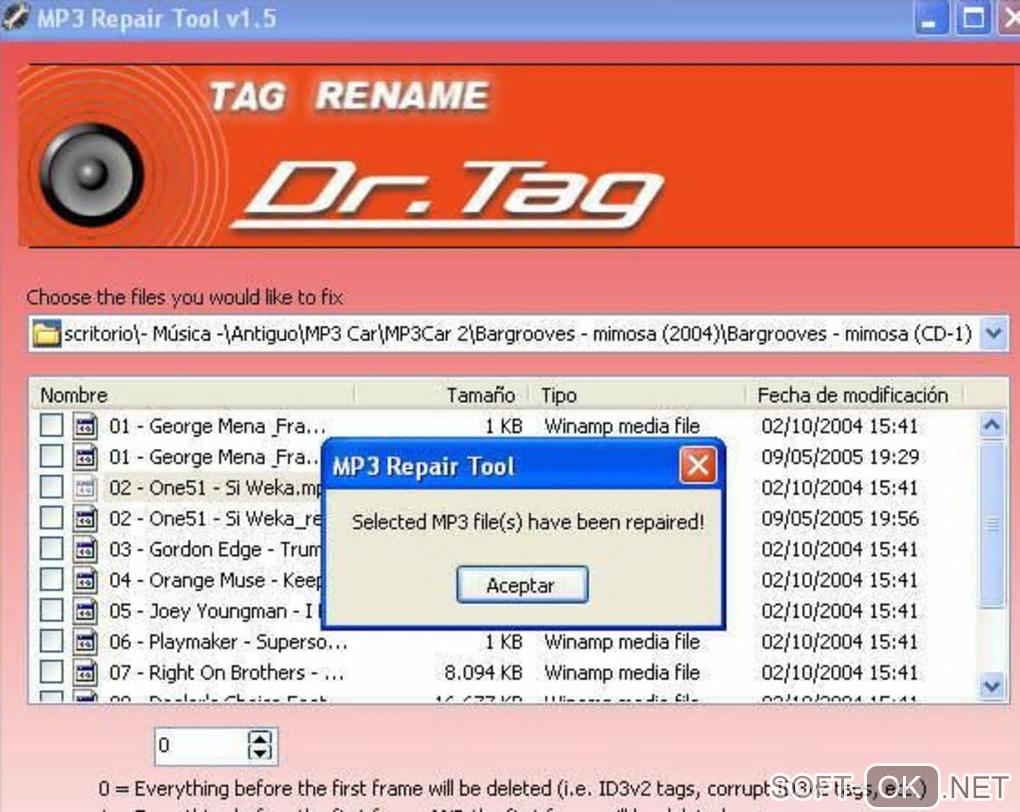Click file icon of 02 - One51 - Si Weka_re row
The width and height of the screenshot is (1020, 812).
[x=85, y=518]
